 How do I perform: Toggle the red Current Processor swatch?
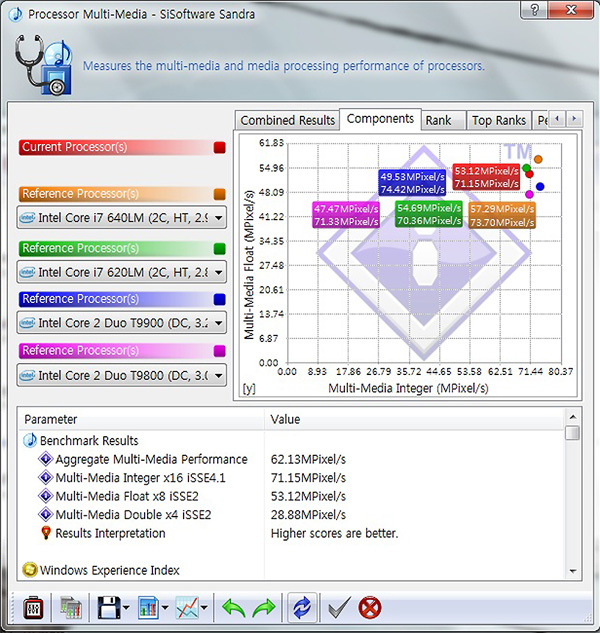[220, 148]
